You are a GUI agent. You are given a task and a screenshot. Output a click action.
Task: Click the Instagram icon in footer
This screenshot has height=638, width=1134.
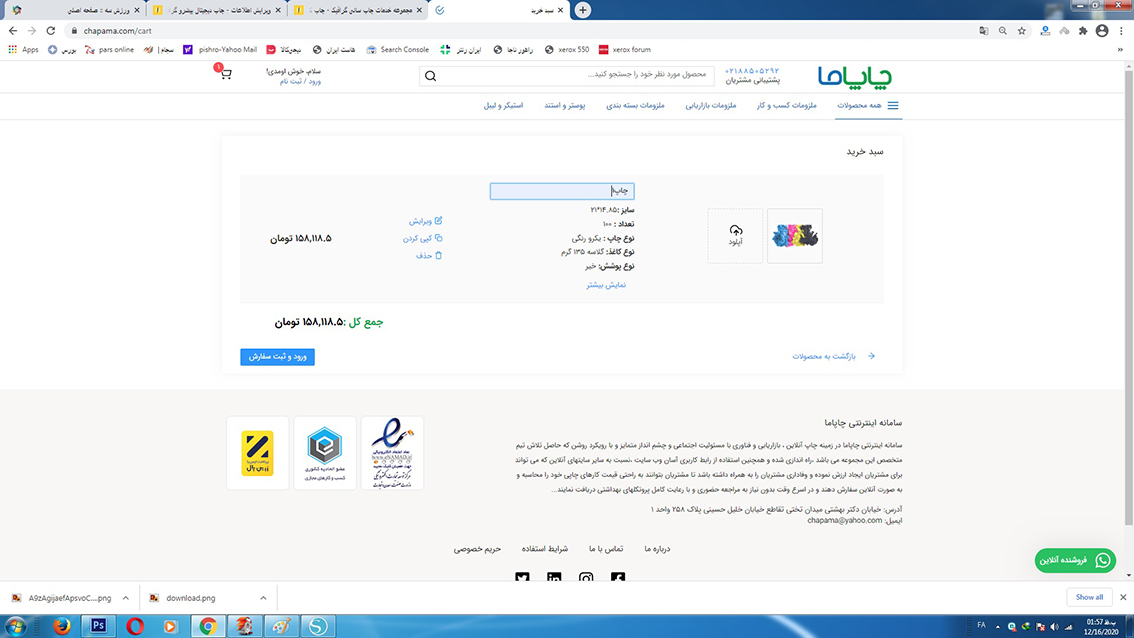586,578
